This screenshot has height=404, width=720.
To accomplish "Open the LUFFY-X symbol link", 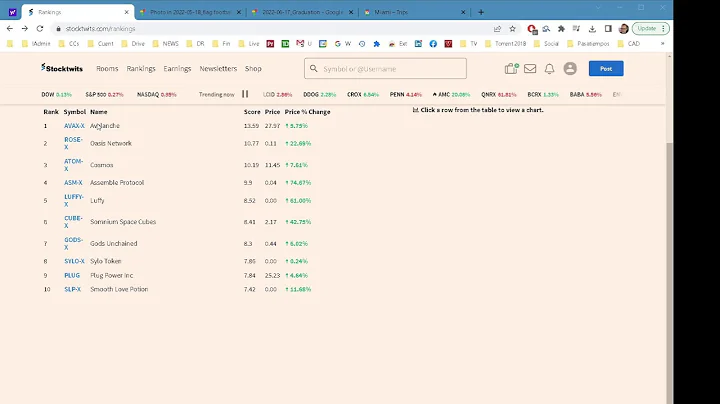I will click(x=73, y=201).
